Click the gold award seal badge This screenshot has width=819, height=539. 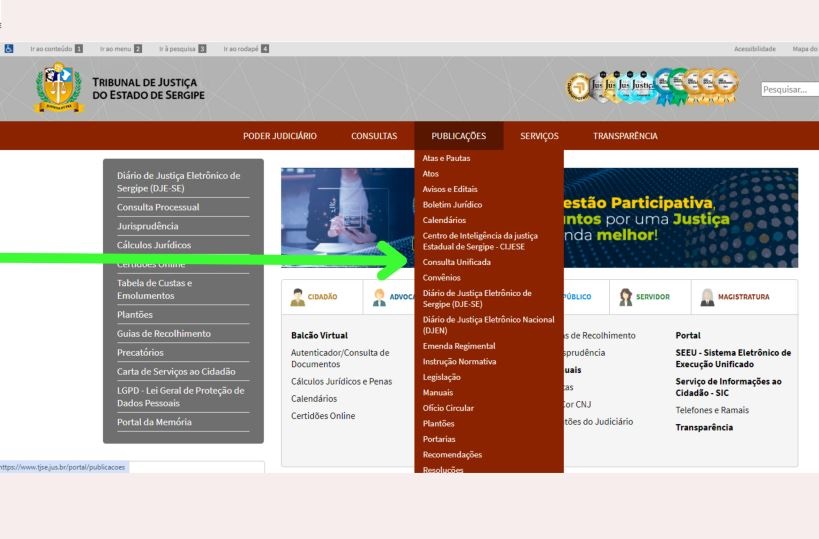tap(579, 88)
